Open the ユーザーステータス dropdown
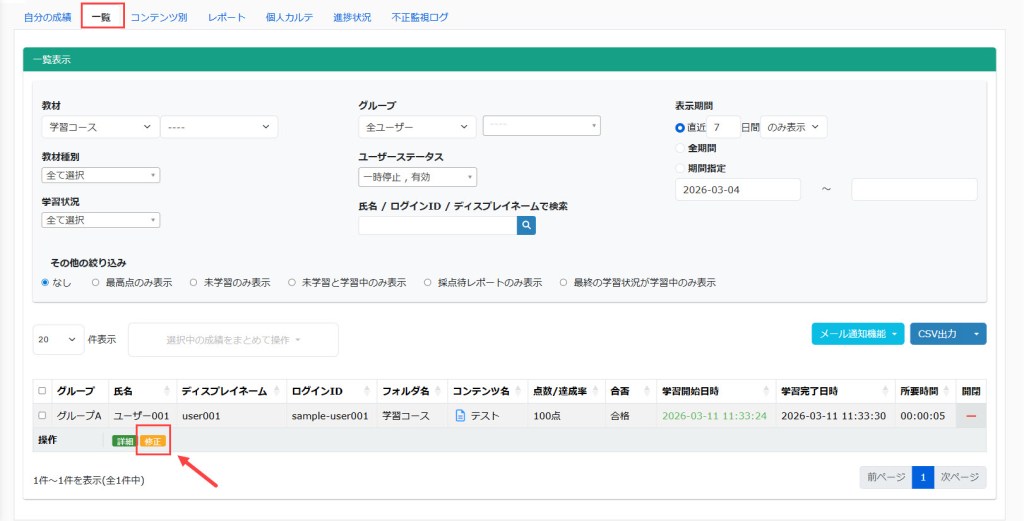This screenshot has height=521, width=1024. click(x=417, y=177)
